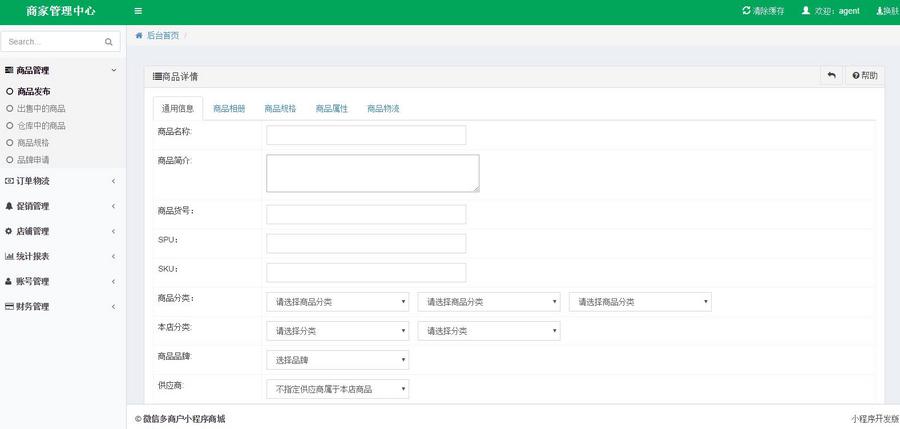Expand the 店铺管理 menu chevron
The height and width of the screenshot is (429, 900).
click(114, 231)
